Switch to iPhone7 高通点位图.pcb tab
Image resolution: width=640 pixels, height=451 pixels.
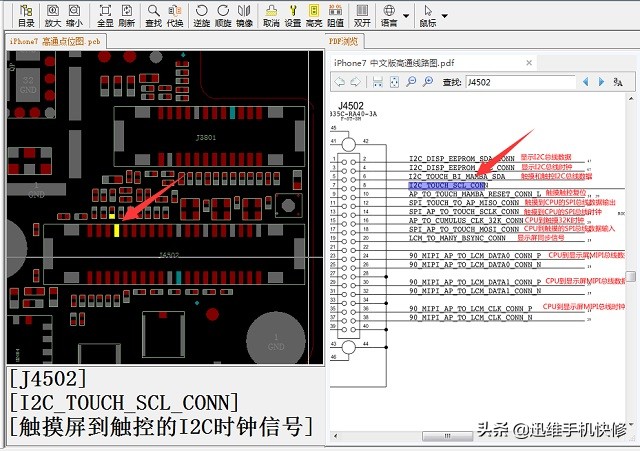coord(55,41)
